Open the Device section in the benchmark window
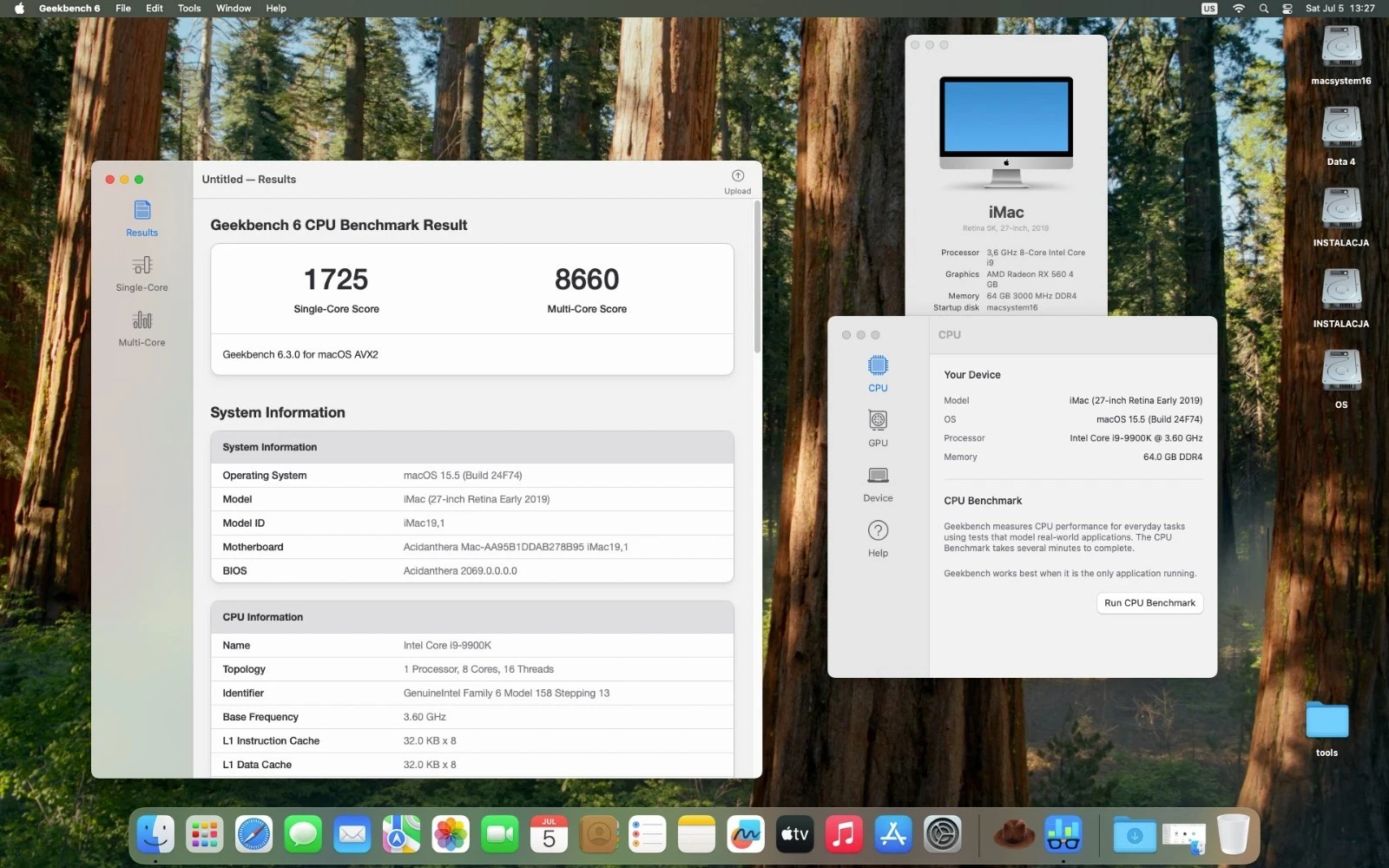This screenshot has height=868, width=1389. point(878,483)
